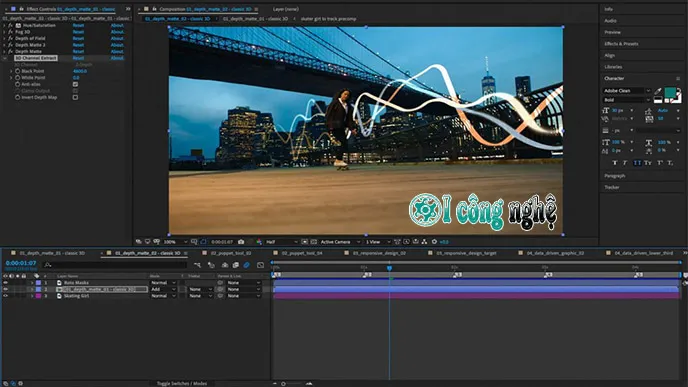Open the Active Camera dropdown
The image size is (688, 387).
340,242
